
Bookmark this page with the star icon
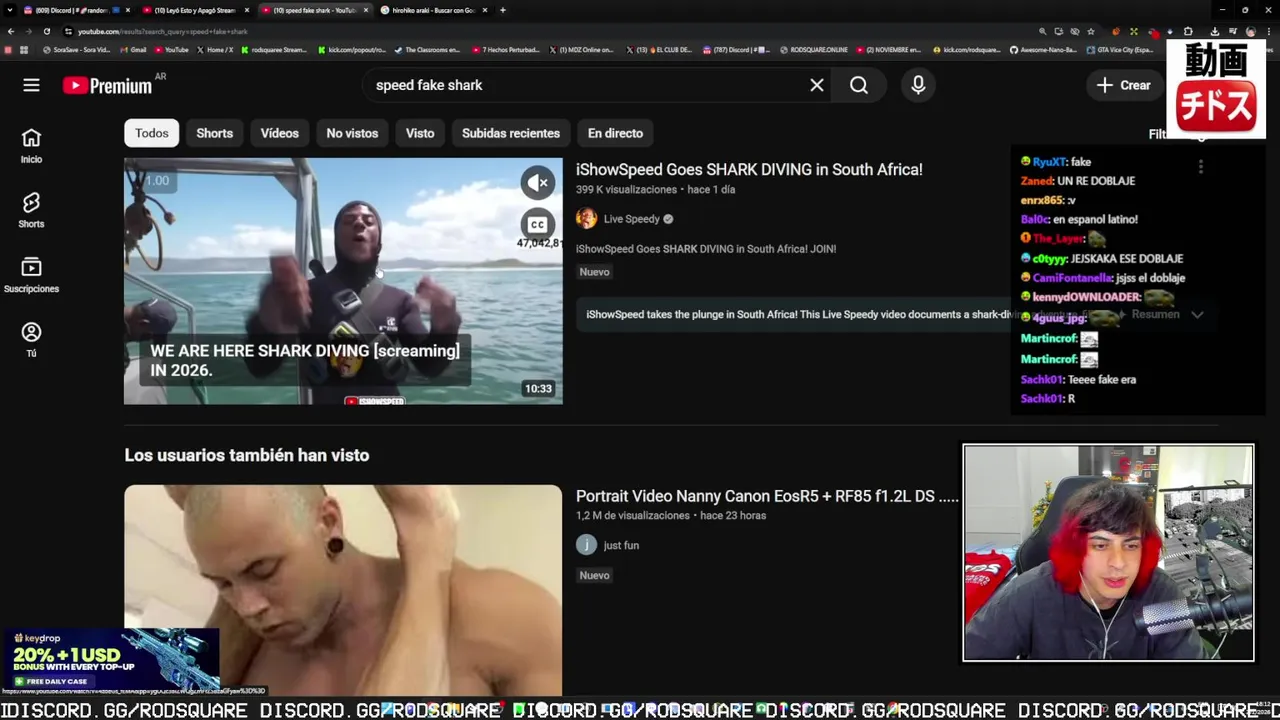(1091, 31)
